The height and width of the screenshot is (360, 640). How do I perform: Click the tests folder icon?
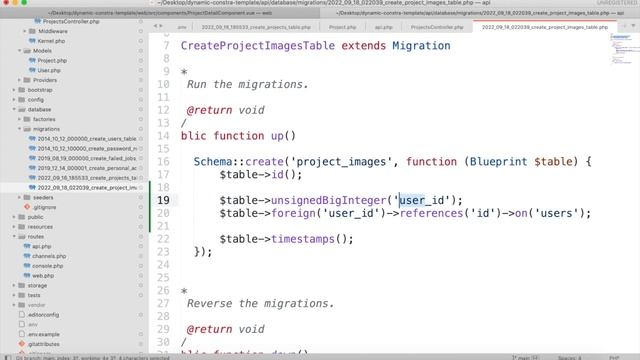[22, 295]
